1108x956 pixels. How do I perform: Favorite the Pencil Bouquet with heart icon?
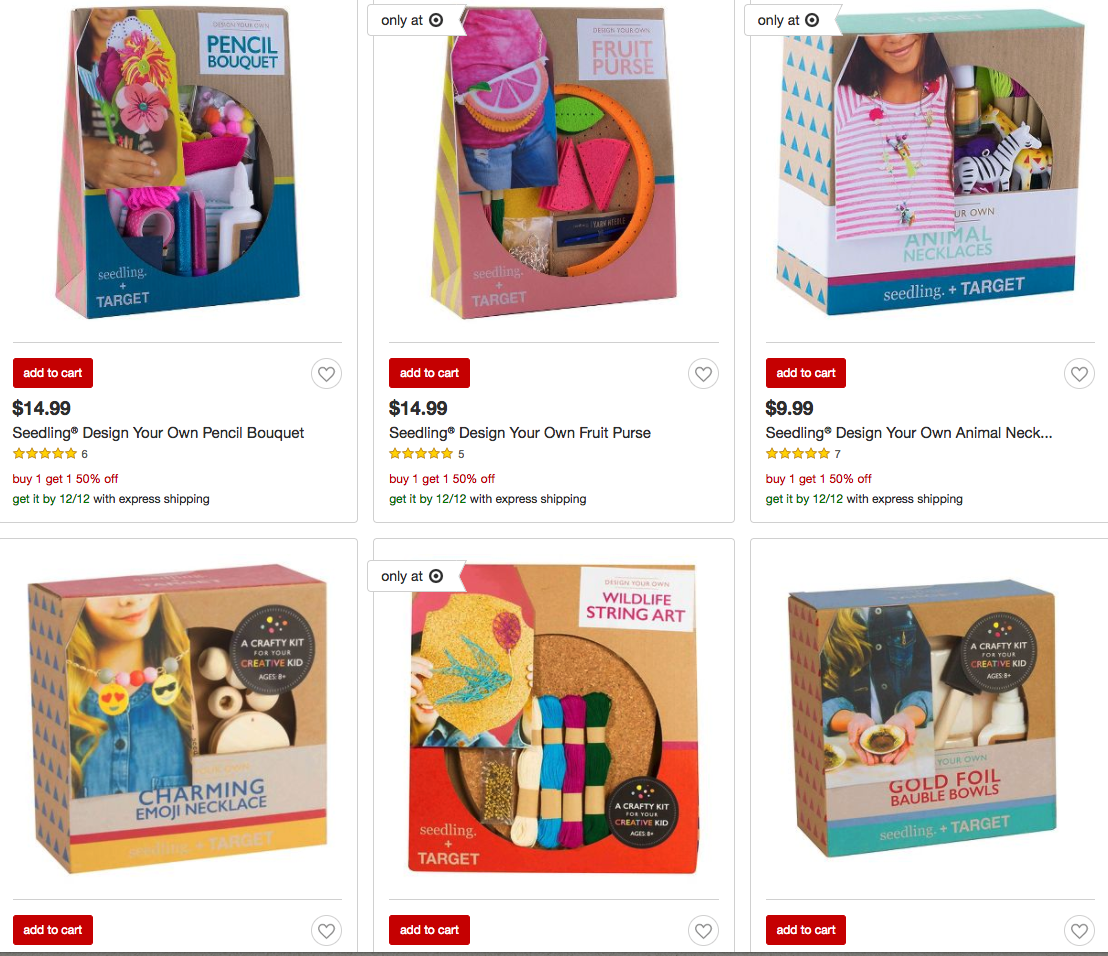(x=326, y=374)
